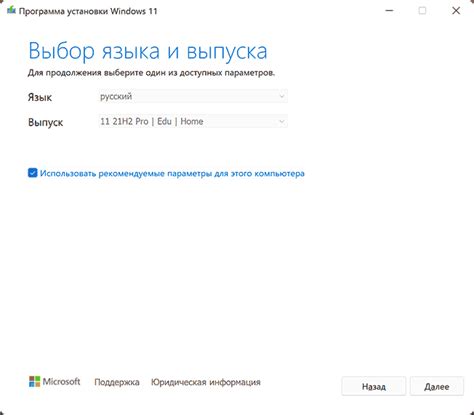This screenshot has height=415, width=474.
Task: Open the Поддержка link
Action: (x=117, y=382)
